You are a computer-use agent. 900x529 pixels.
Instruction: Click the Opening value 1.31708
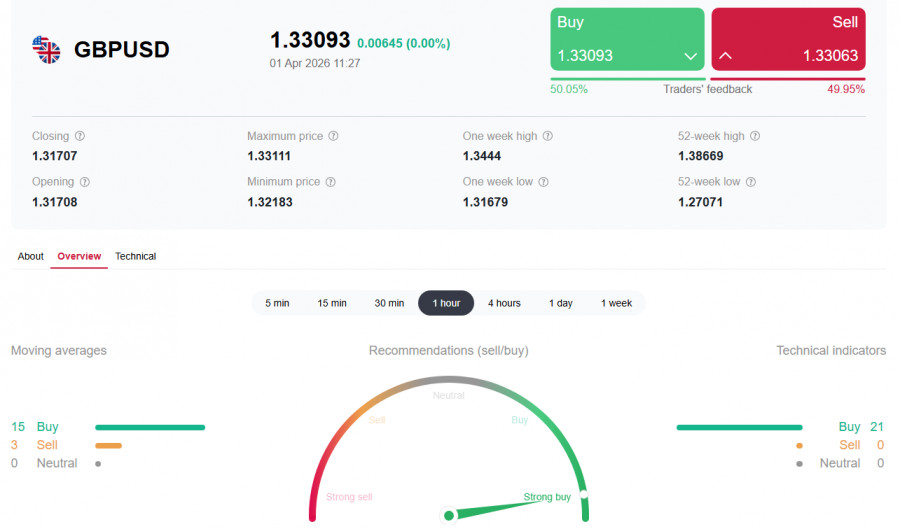coord(55,202)
